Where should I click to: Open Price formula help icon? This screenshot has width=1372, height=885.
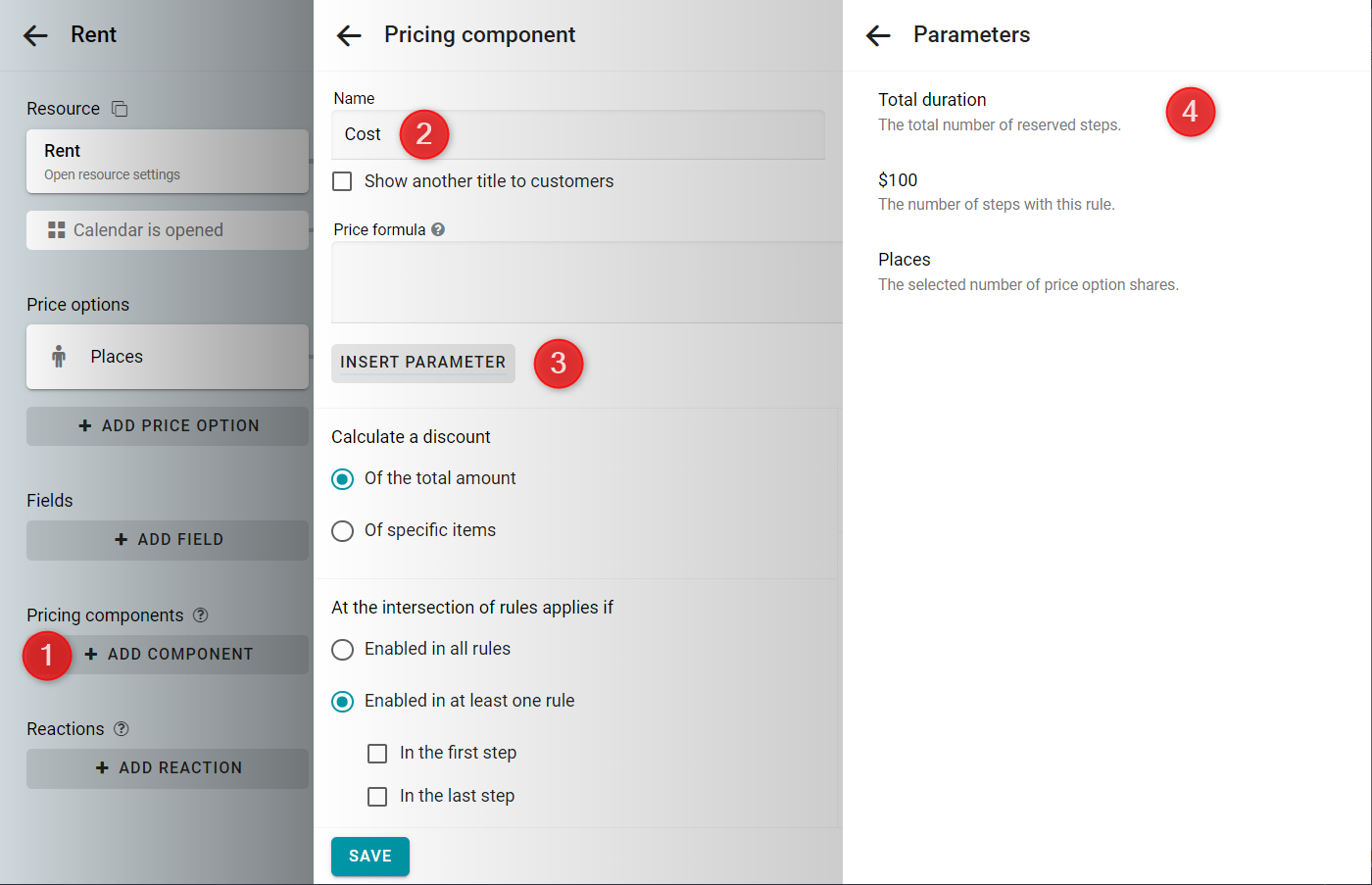click(x=438, y=229)
